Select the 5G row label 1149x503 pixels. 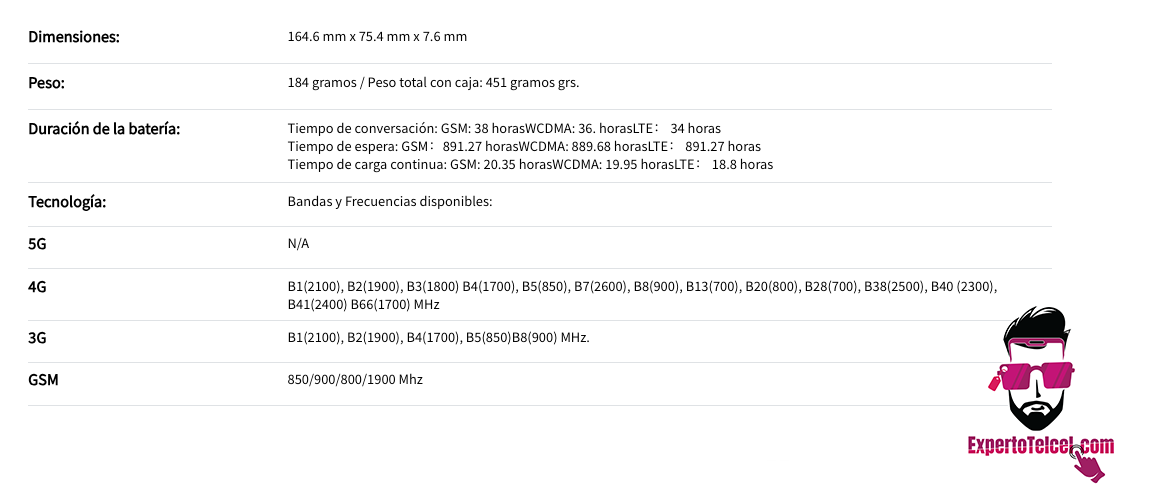click(37, 243)
